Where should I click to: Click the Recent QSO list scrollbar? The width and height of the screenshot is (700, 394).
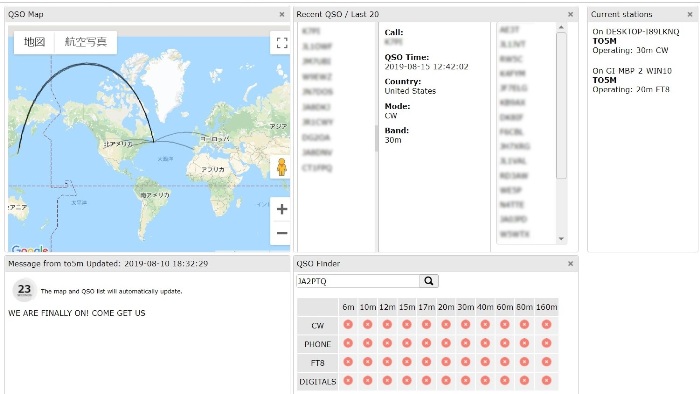click(561, 106)
